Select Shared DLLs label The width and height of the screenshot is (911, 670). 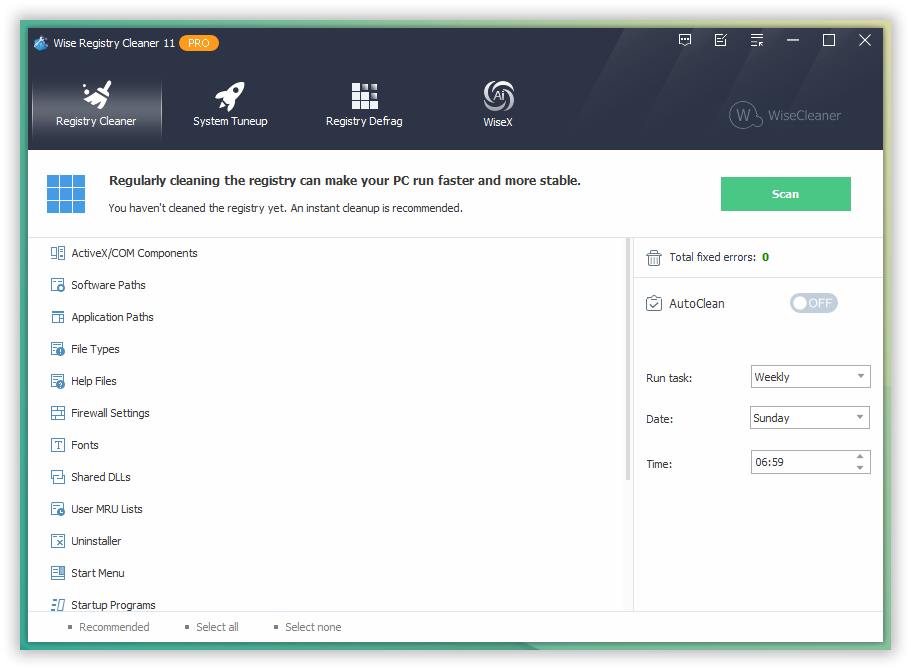pyautogui.click(x=101, y=477)
